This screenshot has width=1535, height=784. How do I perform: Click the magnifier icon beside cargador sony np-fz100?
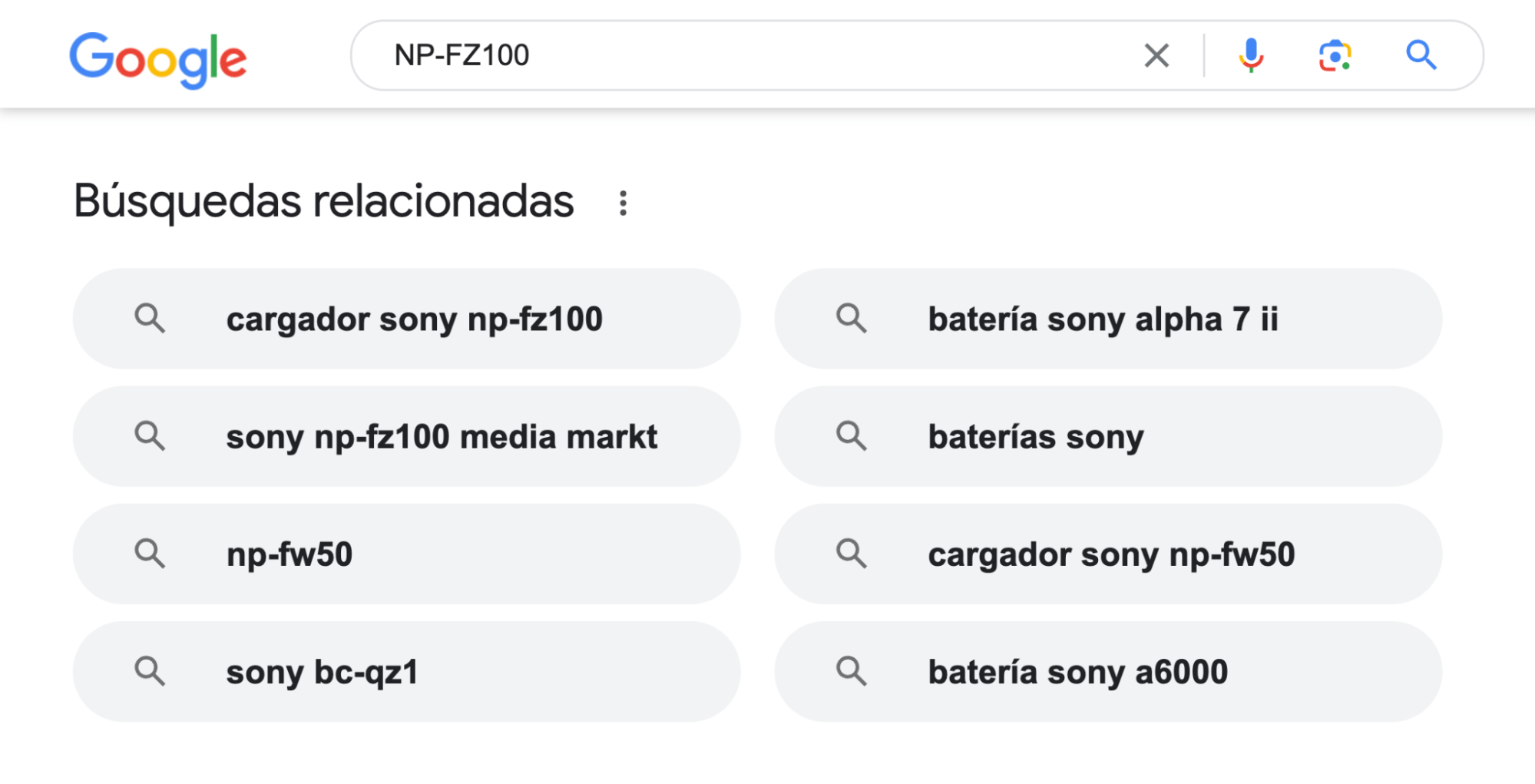(x=151, y=319)
